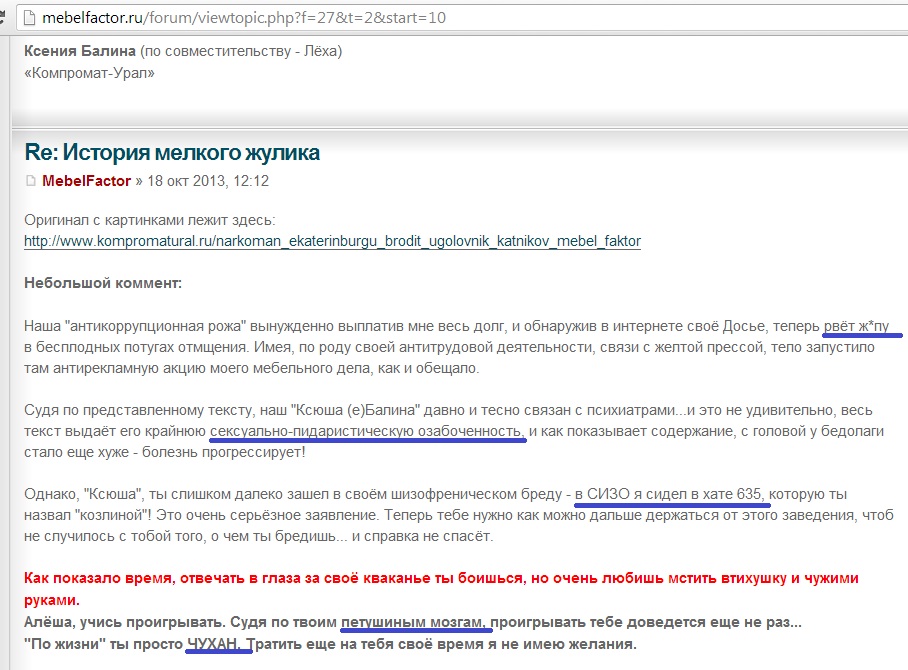Click the paragraph starting 'Наша "антикоррупционная рожа"'
Image resolution: width=908 pixels, height=670 pixels.
456,347
